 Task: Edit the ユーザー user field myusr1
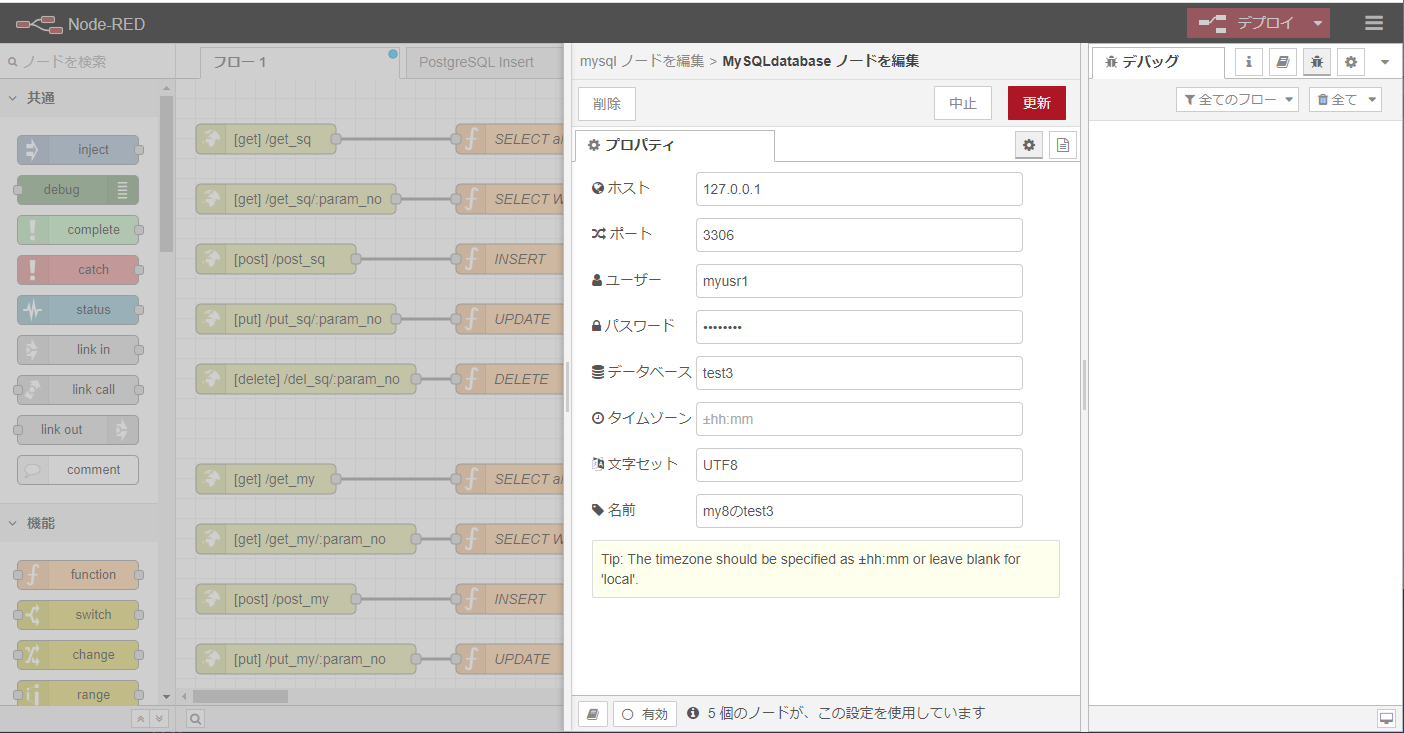click(x=859, y=281)
